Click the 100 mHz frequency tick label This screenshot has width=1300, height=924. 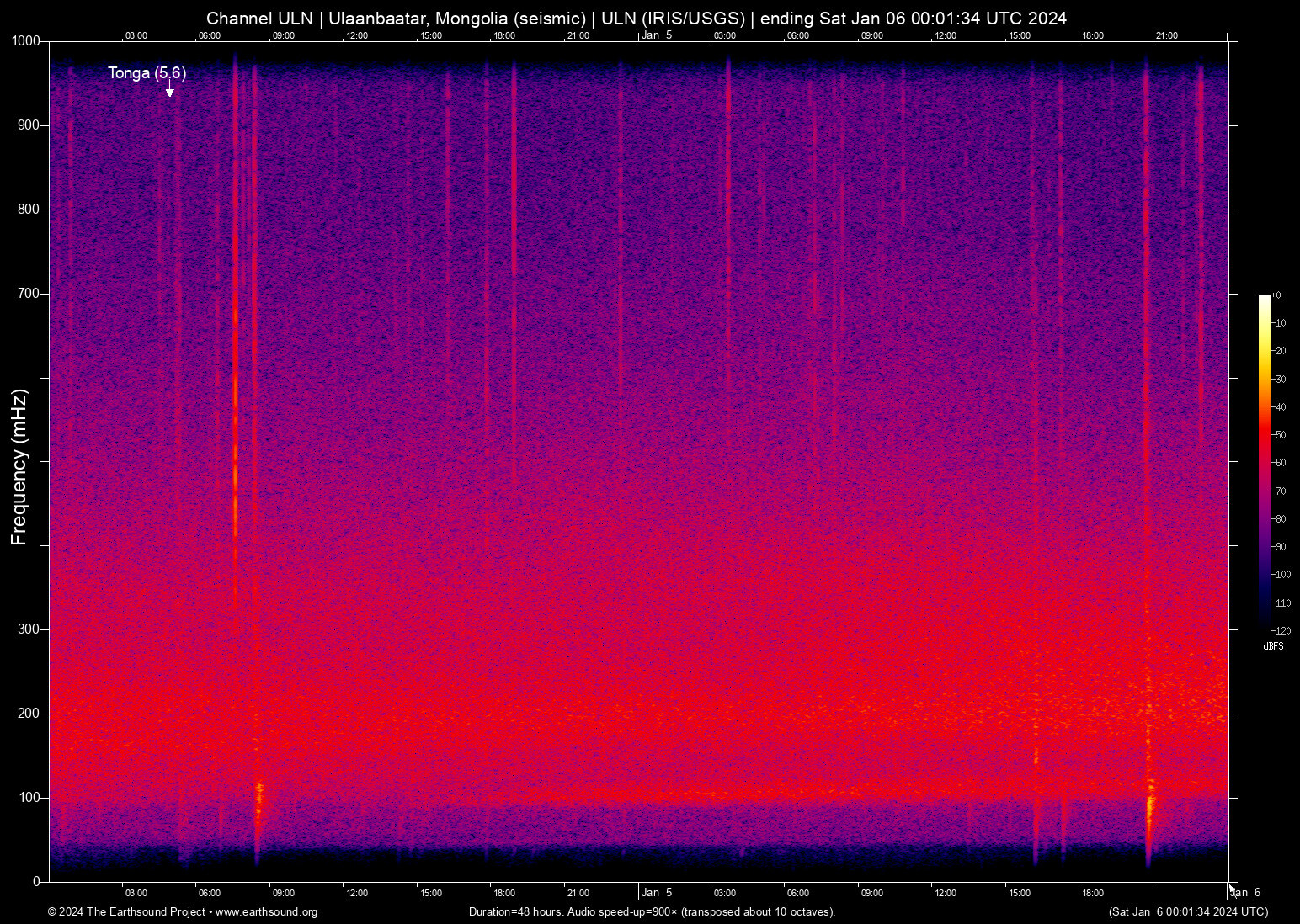tap(30, 796)
